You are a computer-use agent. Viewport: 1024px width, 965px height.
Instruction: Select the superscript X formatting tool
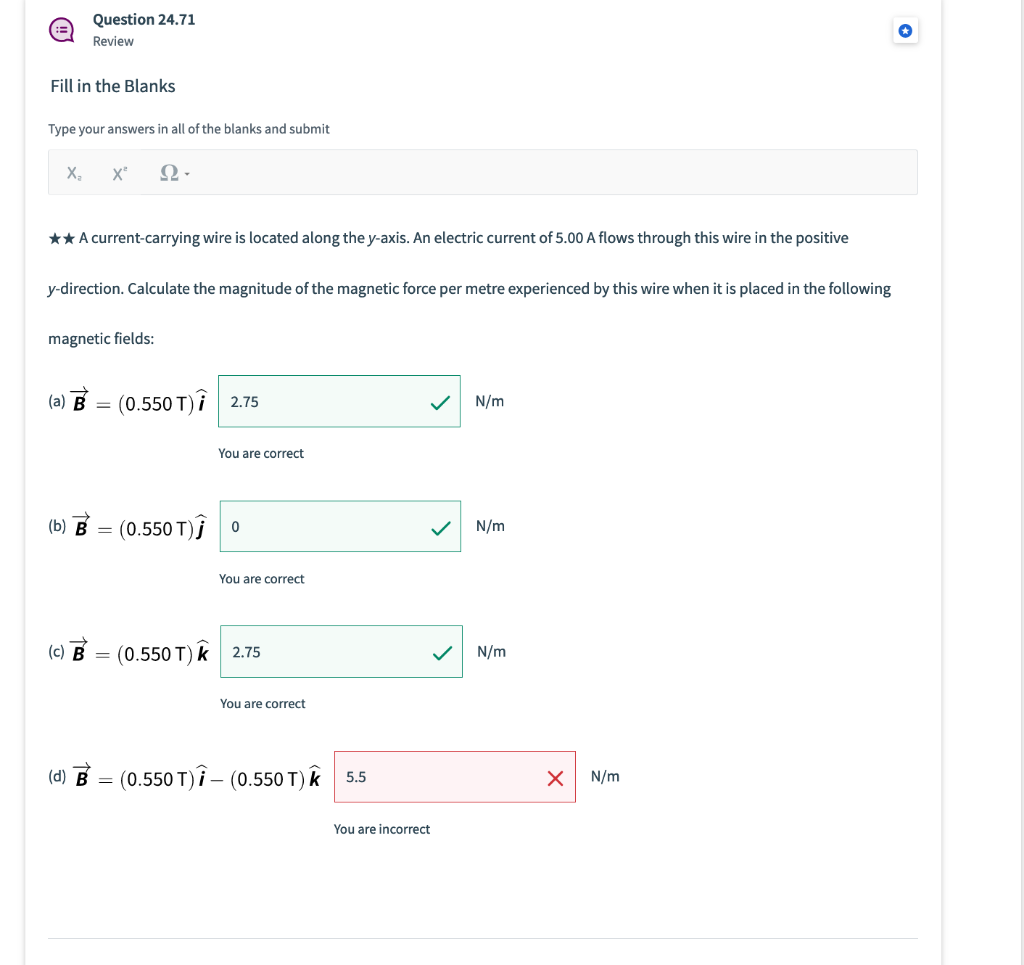coord(120,173)
